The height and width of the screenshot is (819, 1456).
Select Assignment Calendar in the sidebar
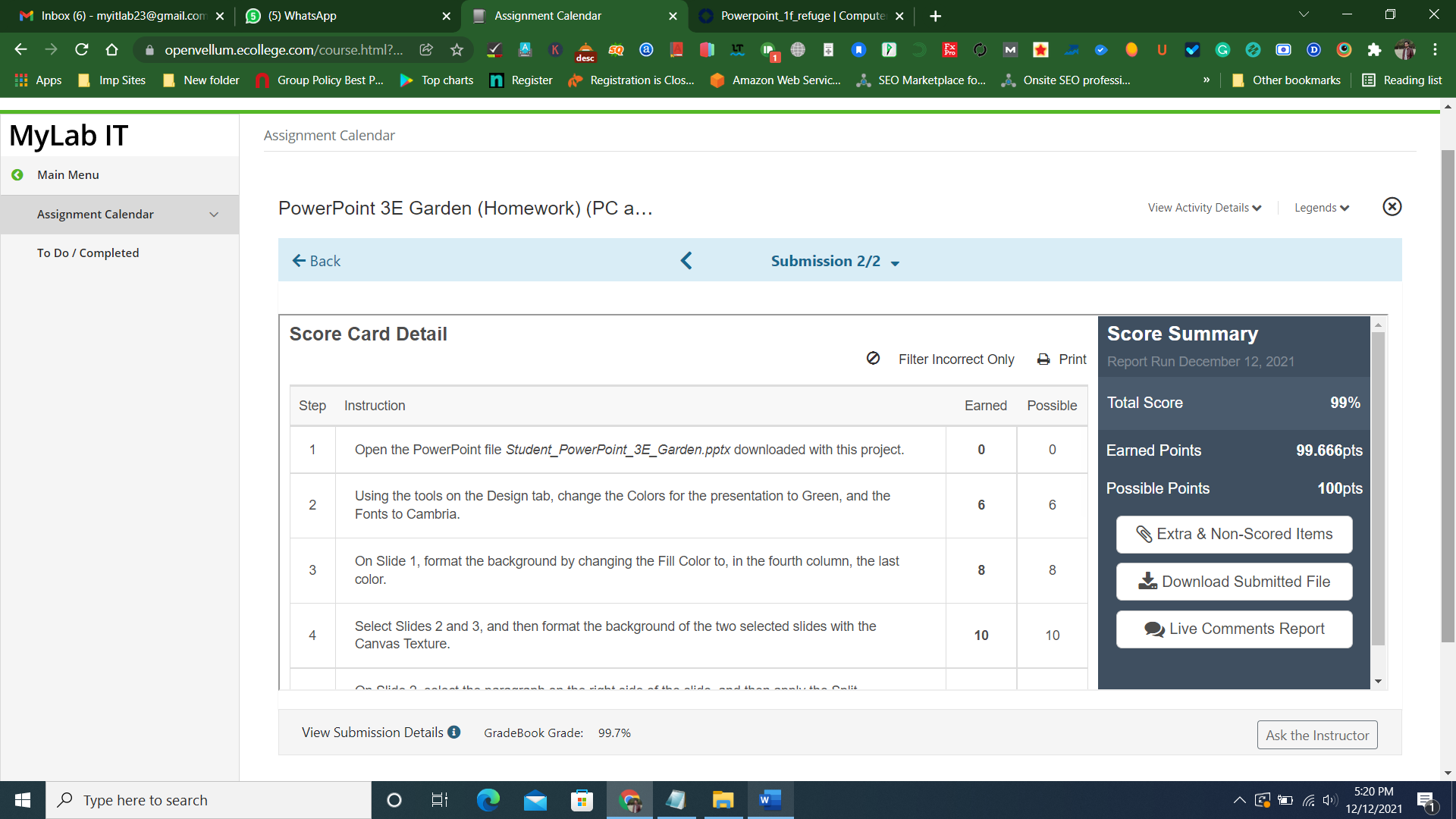(x=96, y=215)
